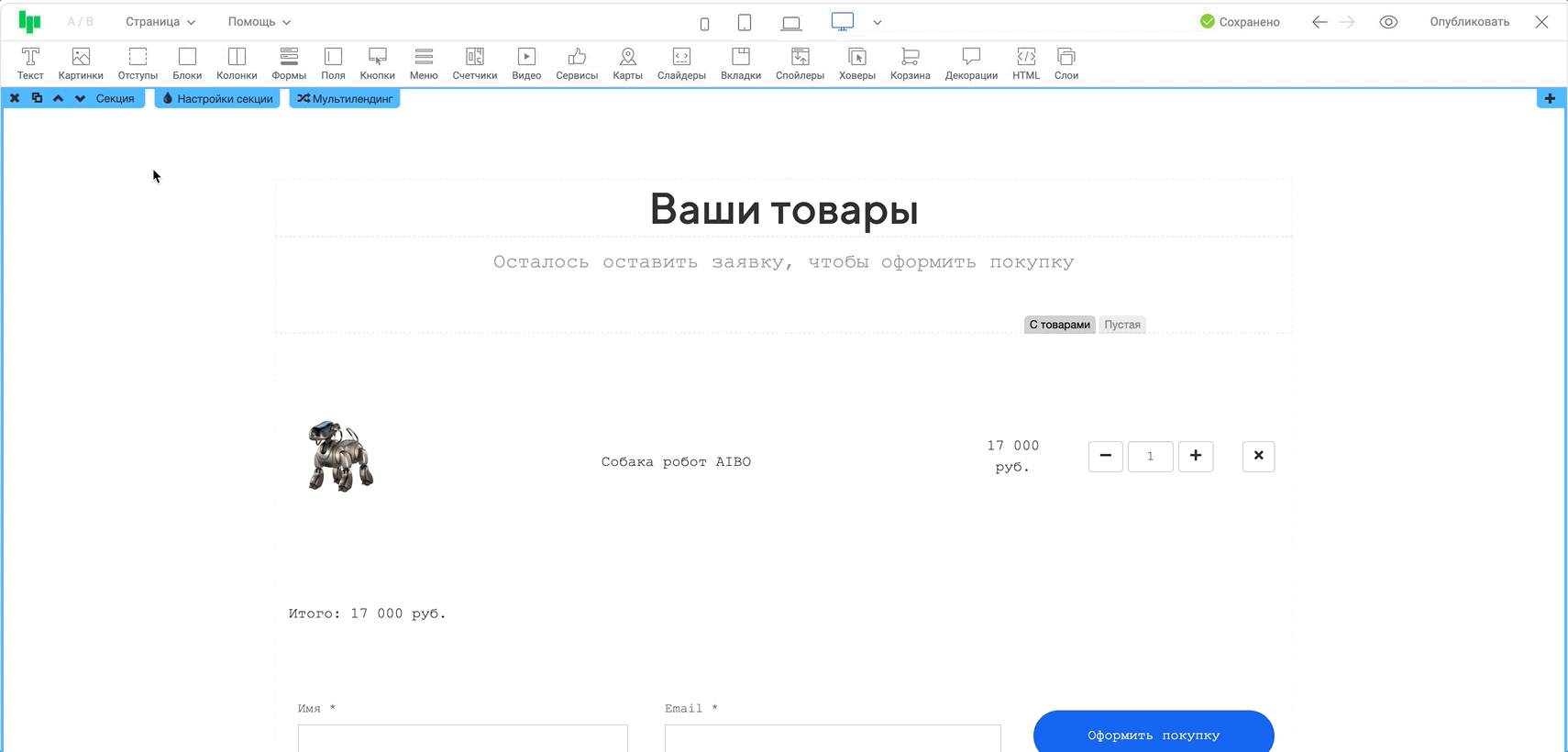
Task: Select the Поля tool
Action: click(333, 63)
